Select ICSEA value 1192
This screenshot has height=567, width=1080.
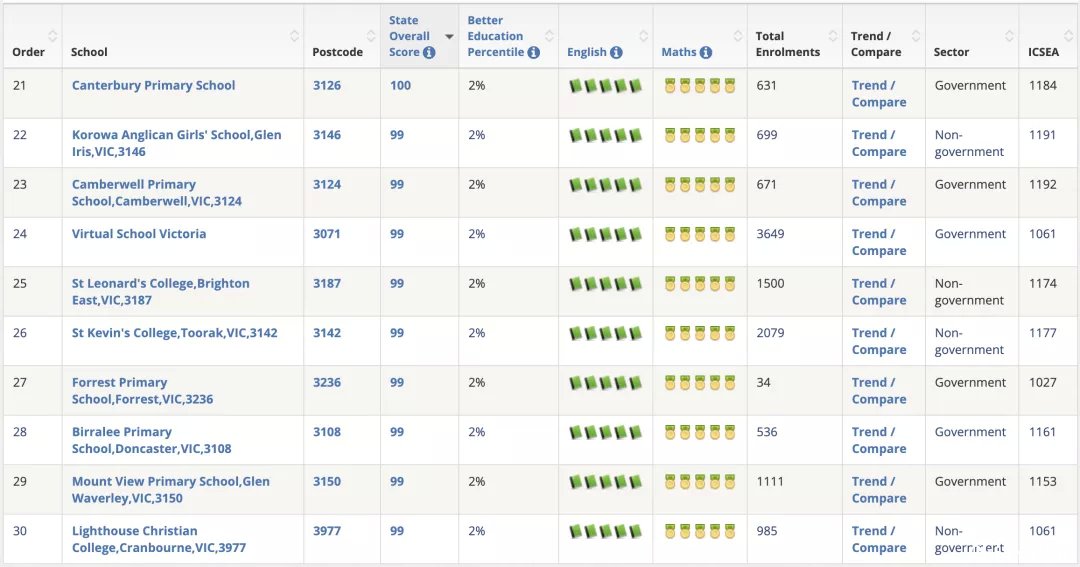pos(1043,185)
